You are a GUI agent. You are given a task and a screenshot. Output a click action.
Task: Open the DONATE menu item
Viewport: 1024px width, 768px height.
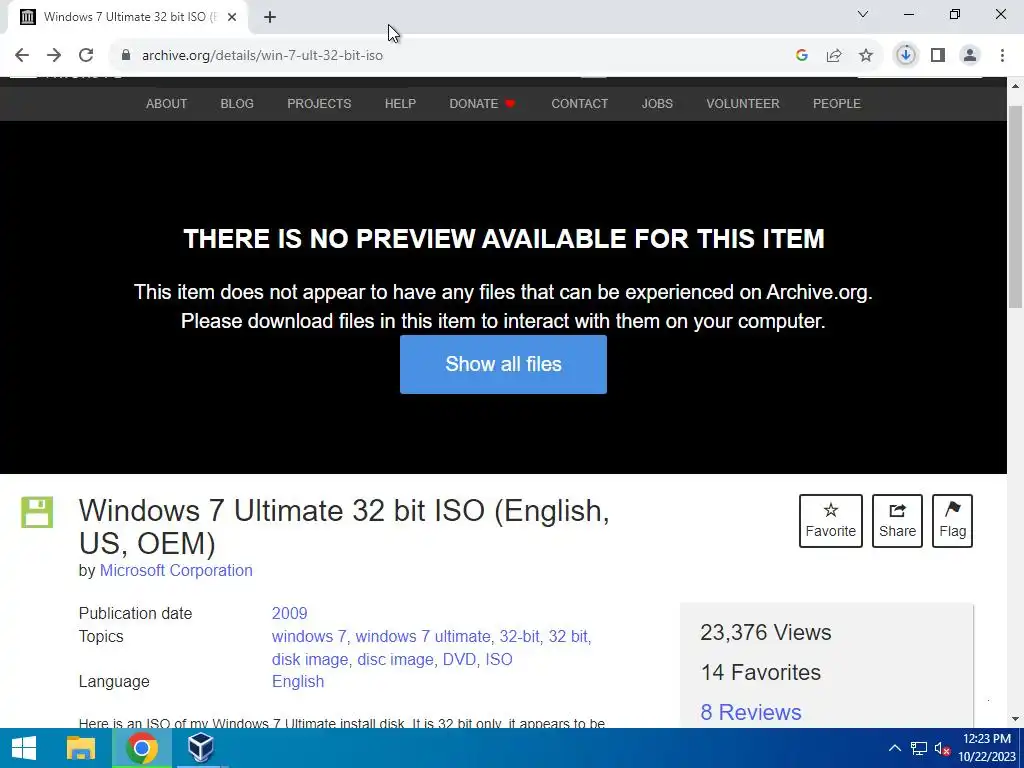click(x=482, y=104)
